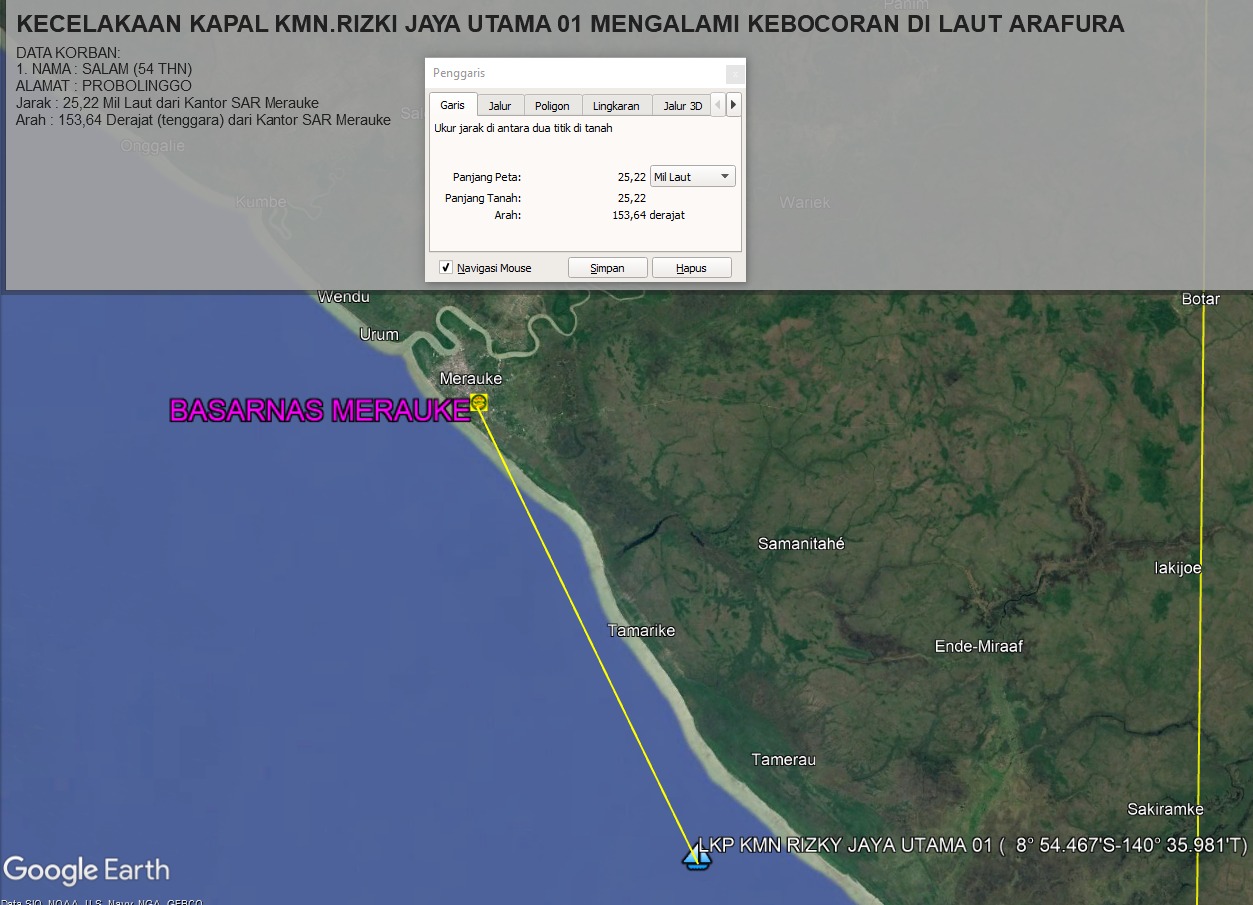Open the Jalur 3D tab

point(682,106)
